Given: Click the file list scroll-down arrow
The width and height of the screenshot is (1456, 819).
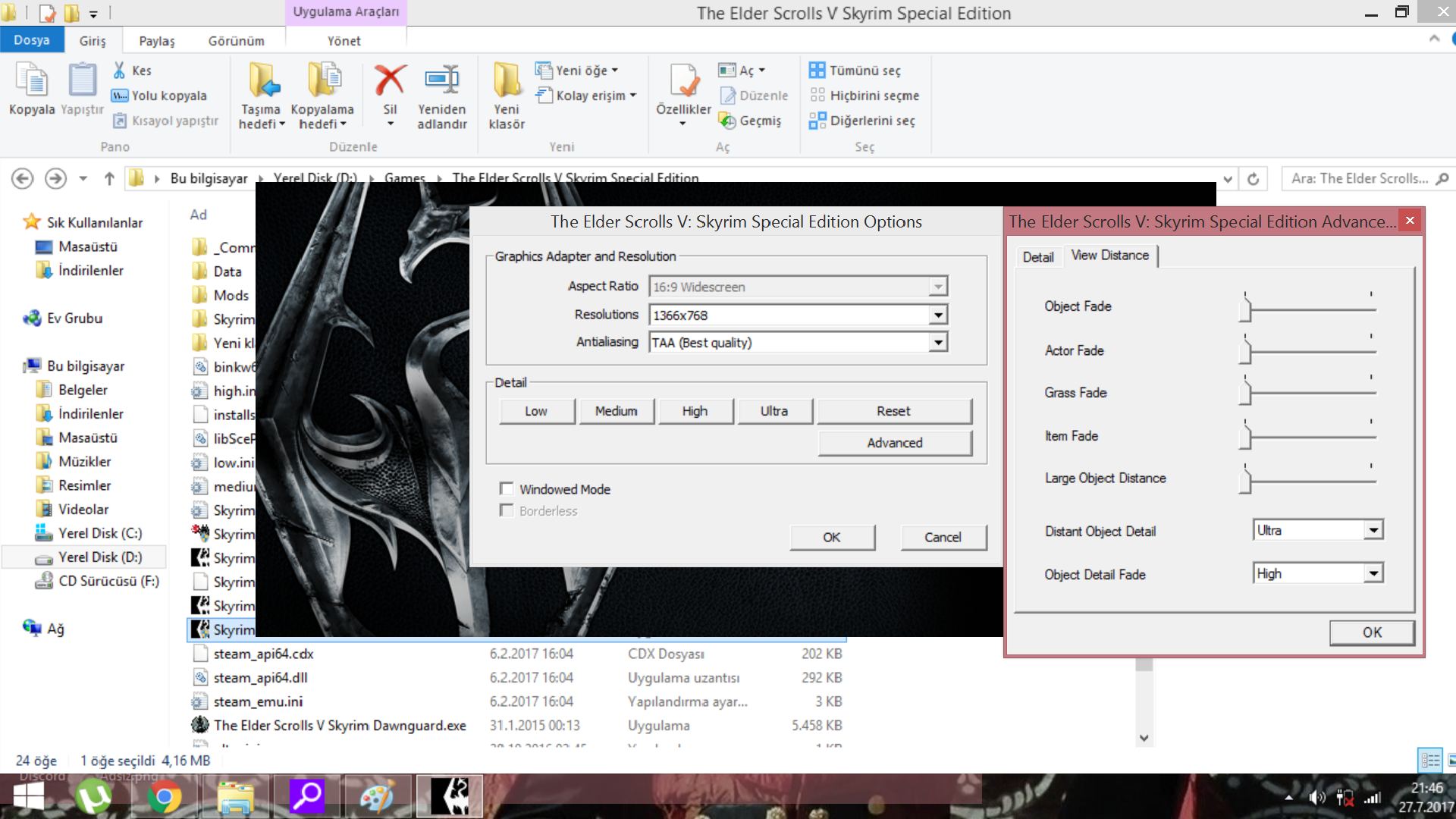Looking at the screenshot, I should 1144,738.
